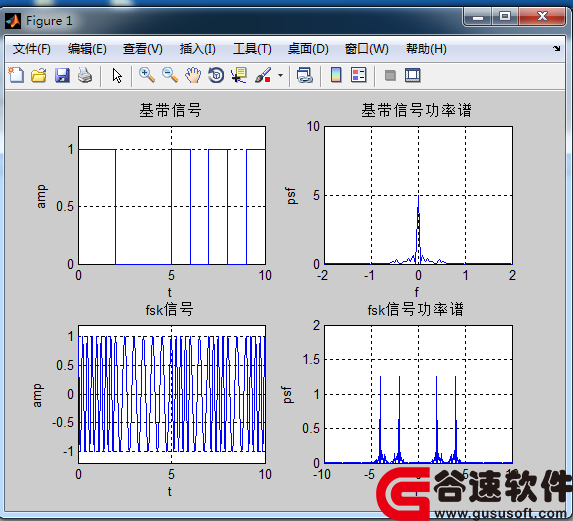Toggle the Insert Colorbar button
The image size is (573, 521).
click(x=336, y=76)
